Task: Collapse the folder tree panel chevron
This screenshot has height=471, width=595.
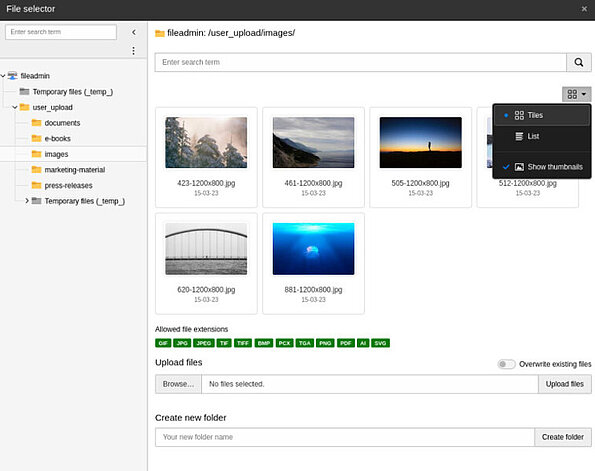Action: (x=134, y=32)
